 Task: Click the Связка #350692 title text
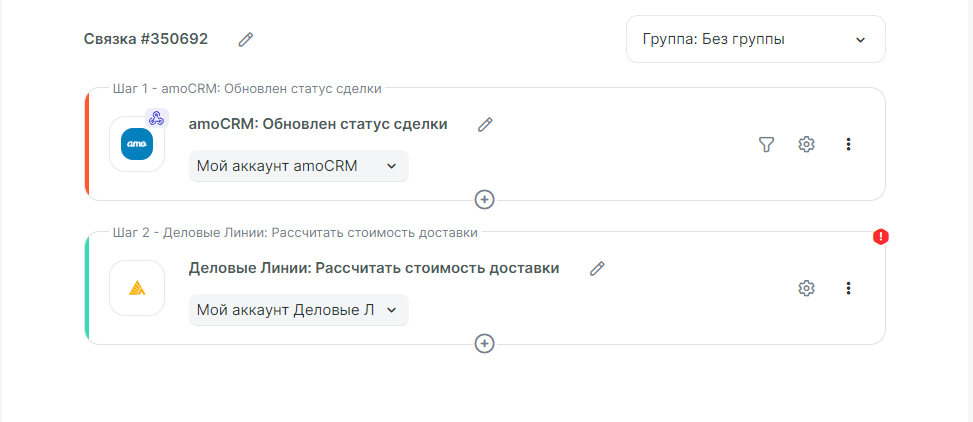(x=146, y=39)
